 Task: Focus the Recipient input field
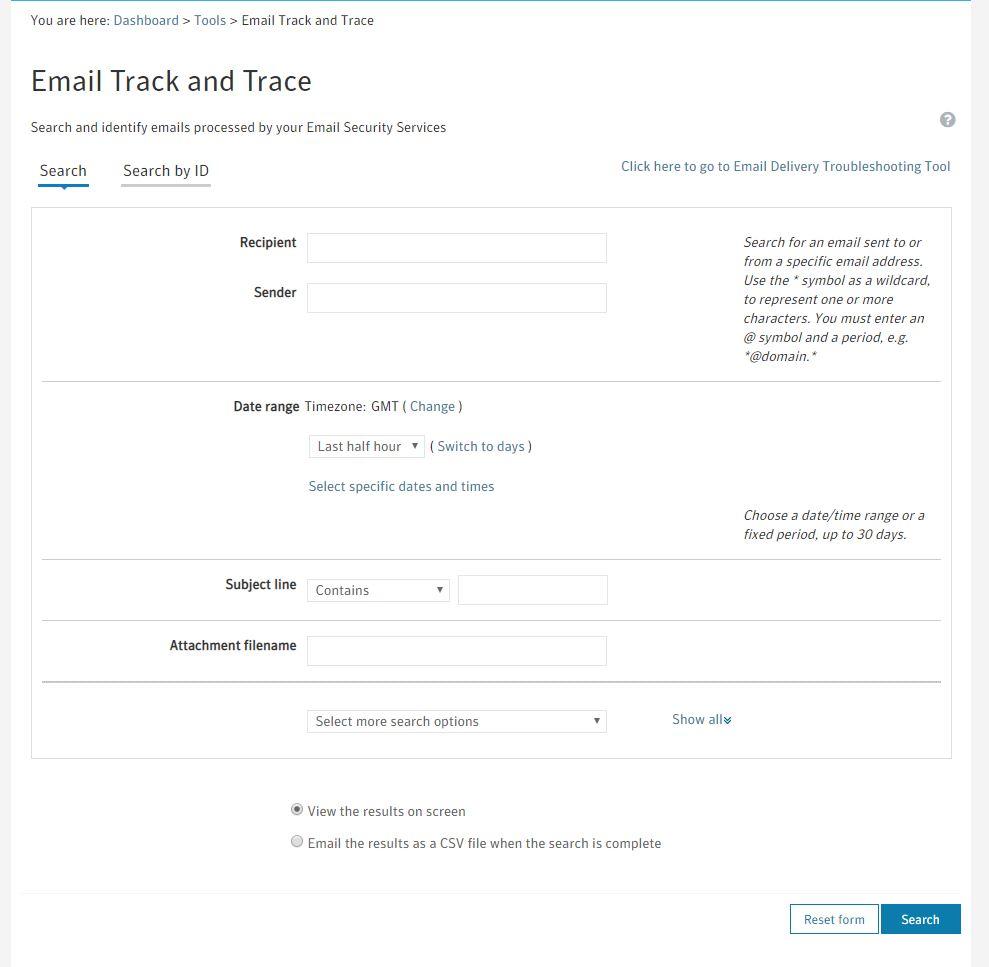click(456, 248)
